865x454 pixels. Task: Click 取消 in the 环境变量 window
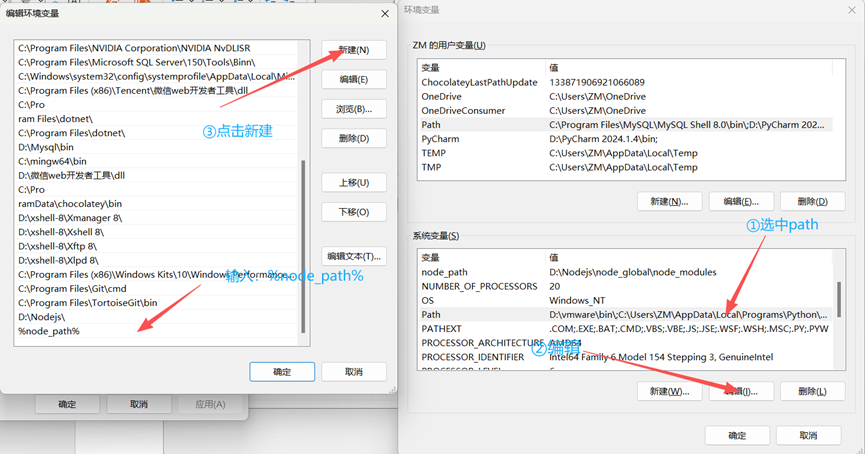[x=808, y=435]
